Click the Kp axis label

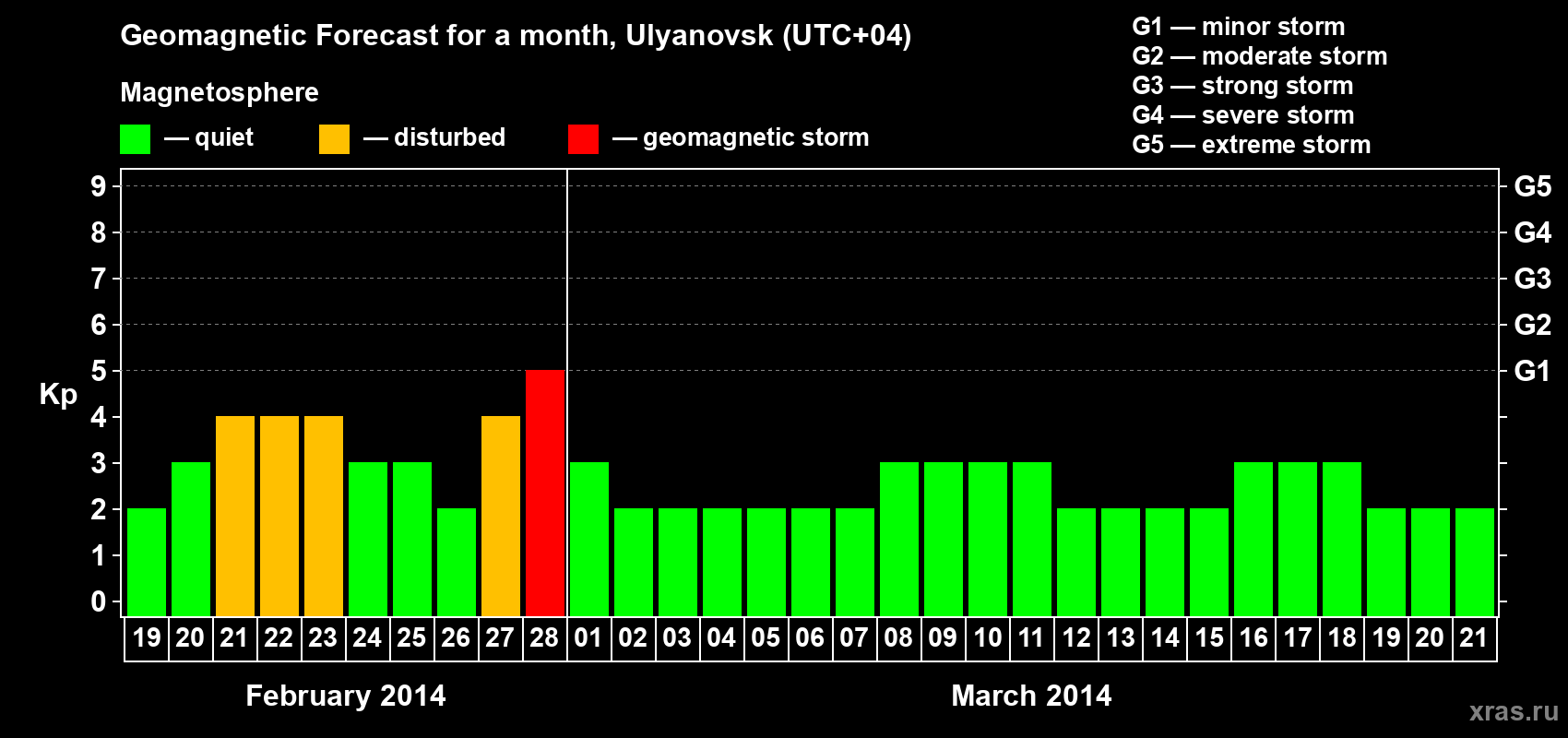[x=58, y=395]
